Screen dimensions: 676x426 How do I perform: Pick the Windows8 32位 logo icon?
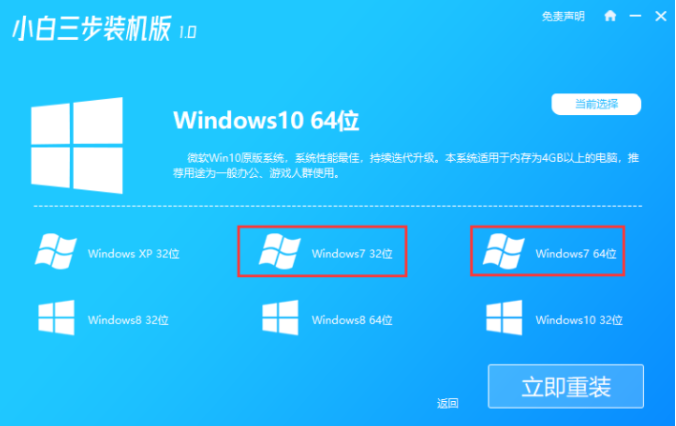click(56, 318)
